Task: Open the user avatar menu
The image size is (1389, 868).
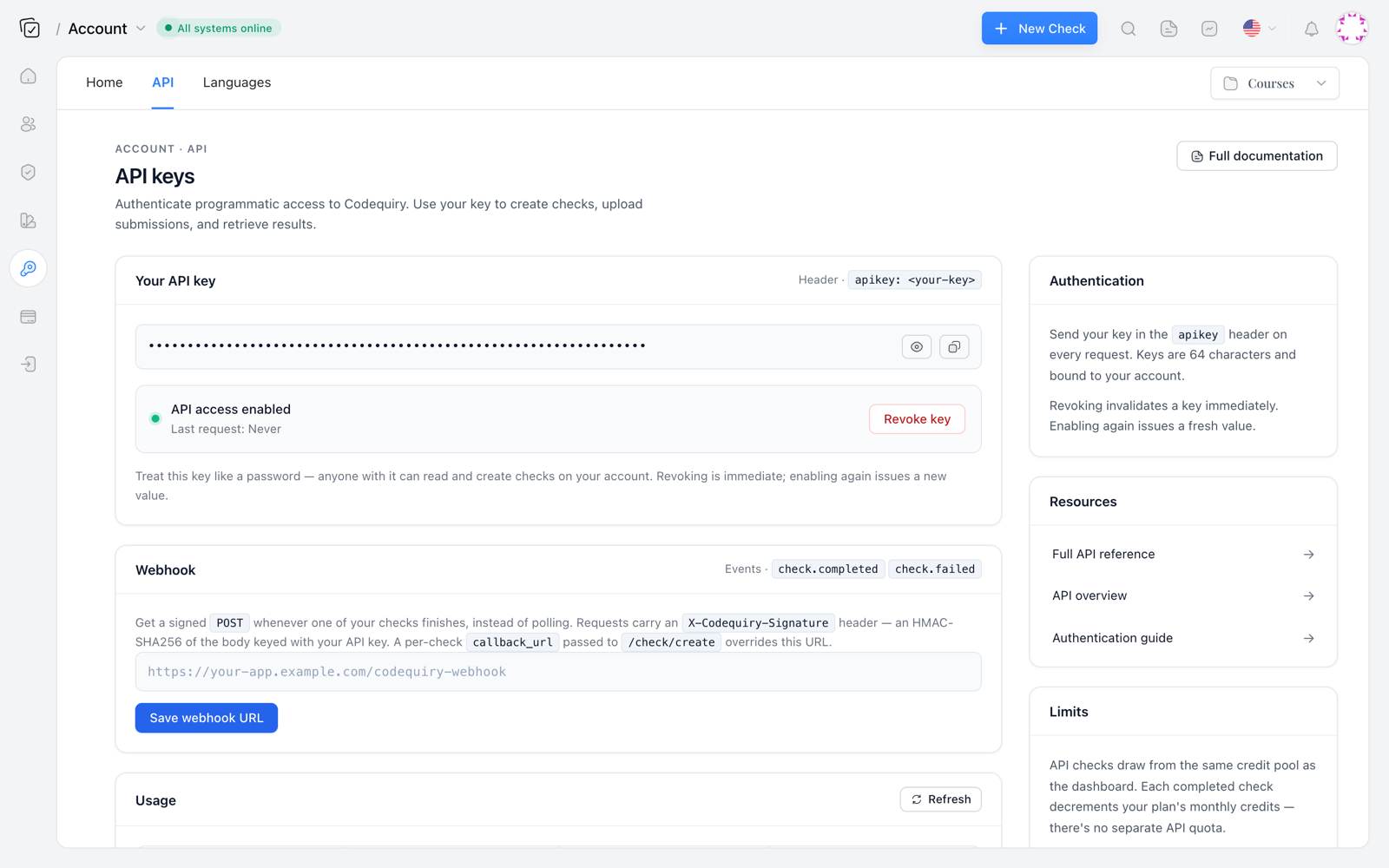Action: [x=1352, y=29]
